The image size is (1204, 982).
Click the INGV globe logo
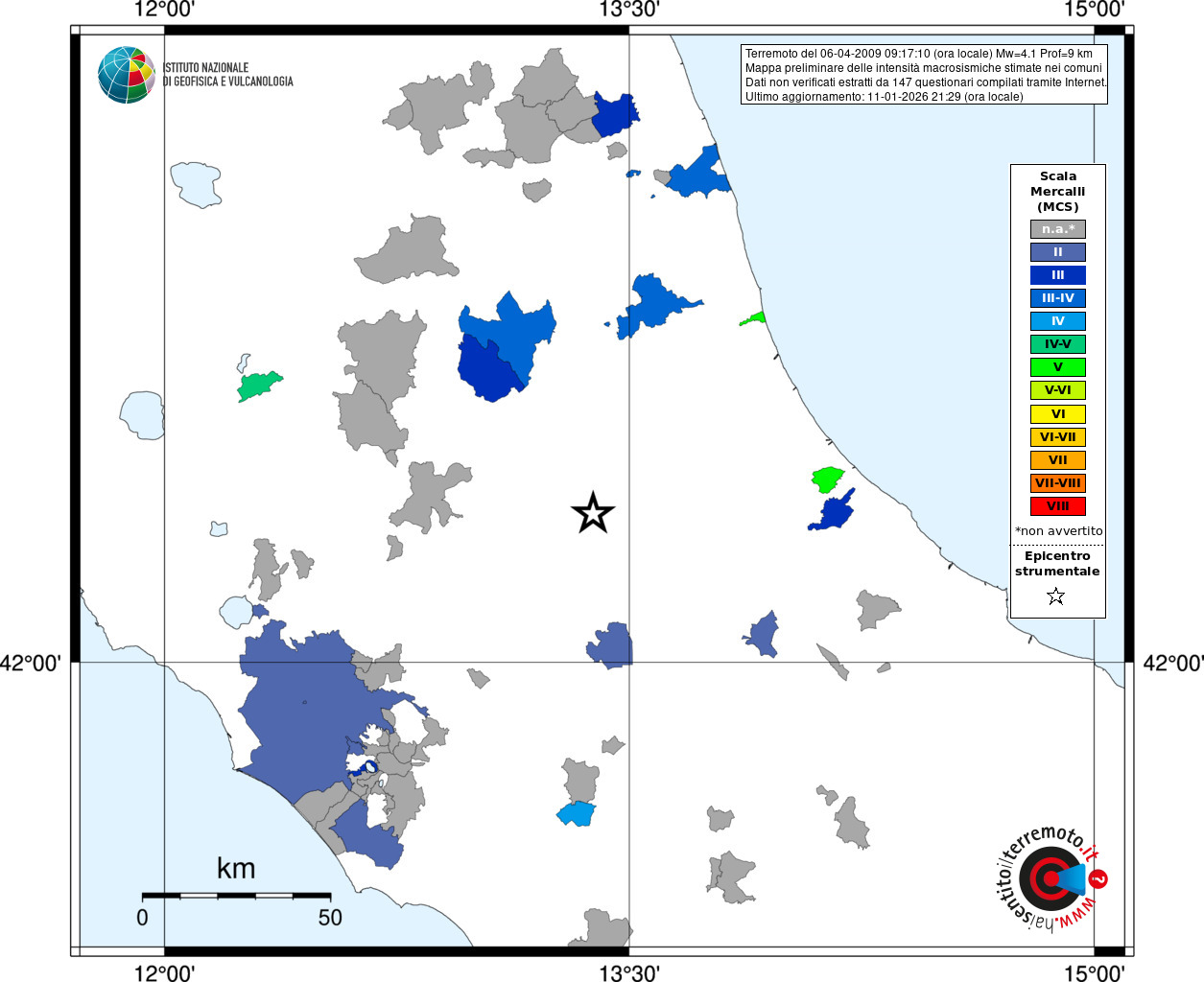click(126, 75)
